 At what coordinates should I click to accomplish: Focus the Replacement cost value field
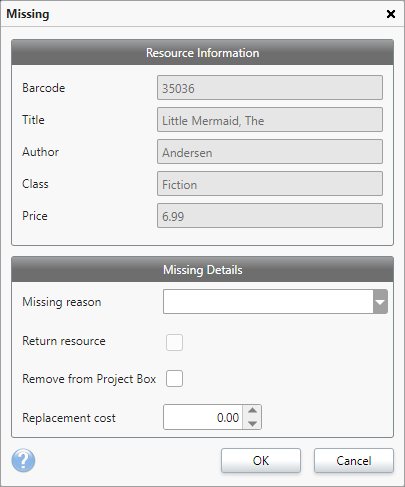[203, 417]
